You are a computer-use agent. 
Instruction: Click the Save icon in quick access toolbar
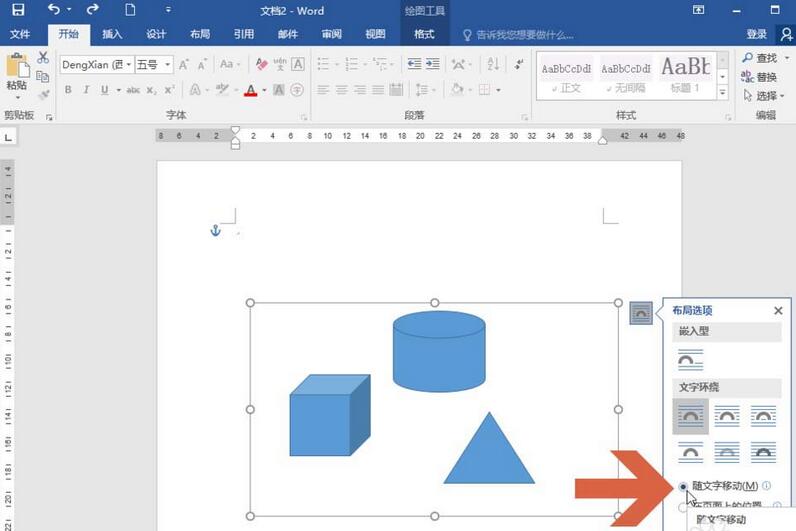tap(17, 10)
